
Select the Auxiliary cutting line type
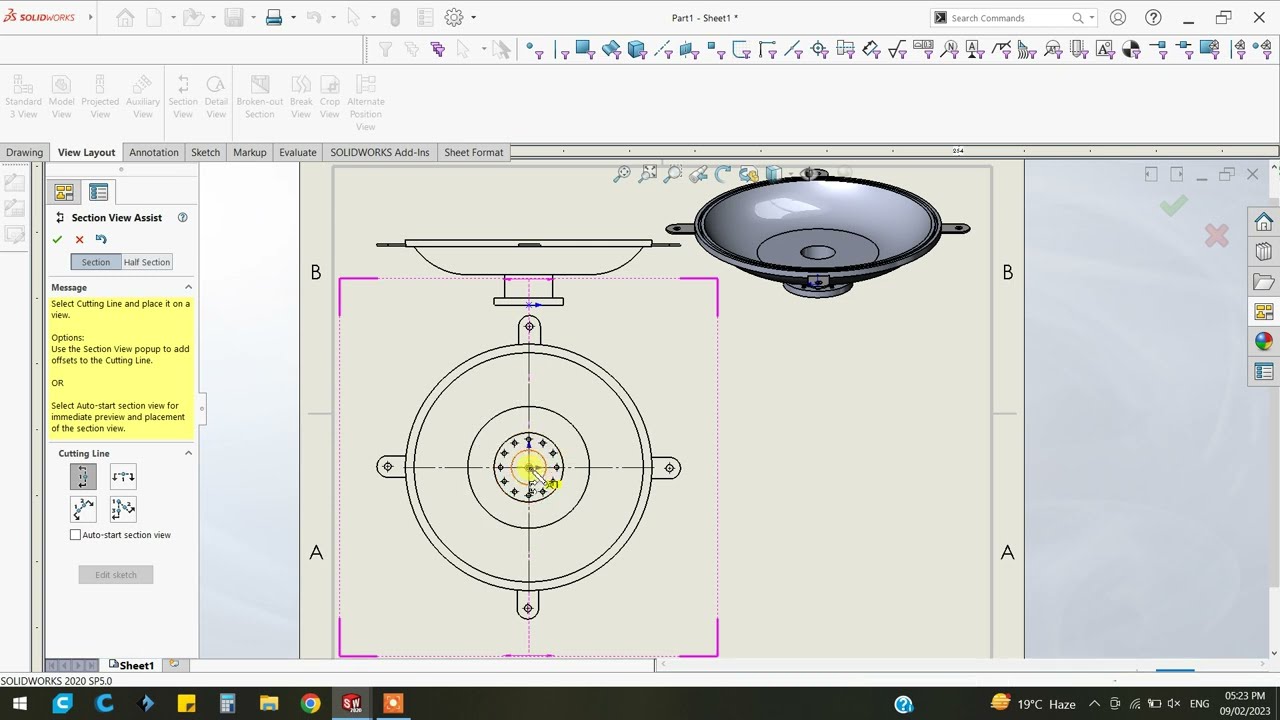pos(83,509)
